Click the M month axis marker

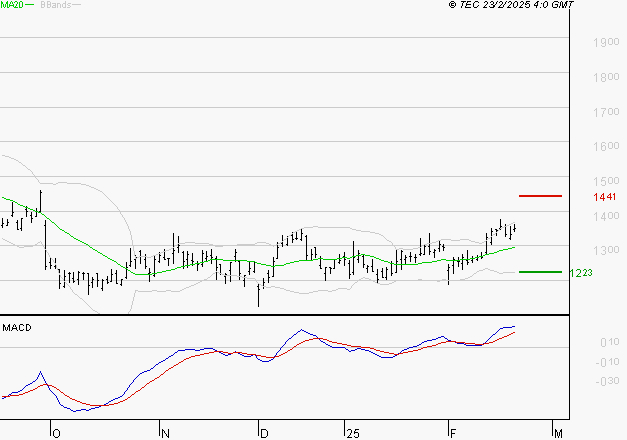(x=558, y=433)
